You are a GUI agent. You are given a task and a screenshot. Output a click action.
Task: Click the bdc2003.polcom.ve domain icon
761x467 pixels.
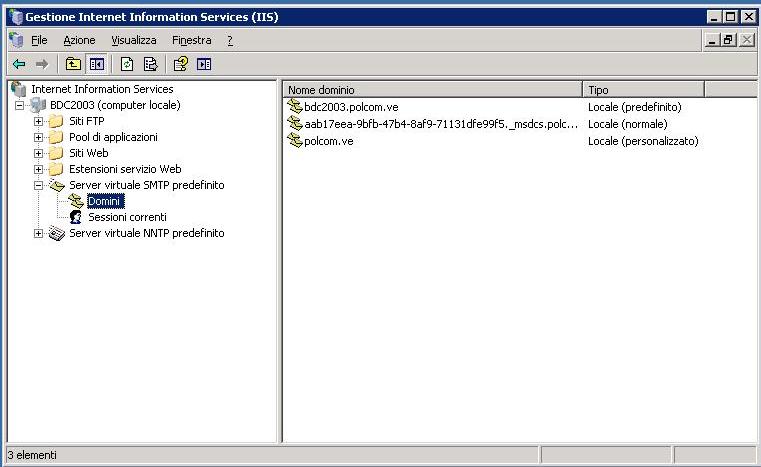click(295, 106)
